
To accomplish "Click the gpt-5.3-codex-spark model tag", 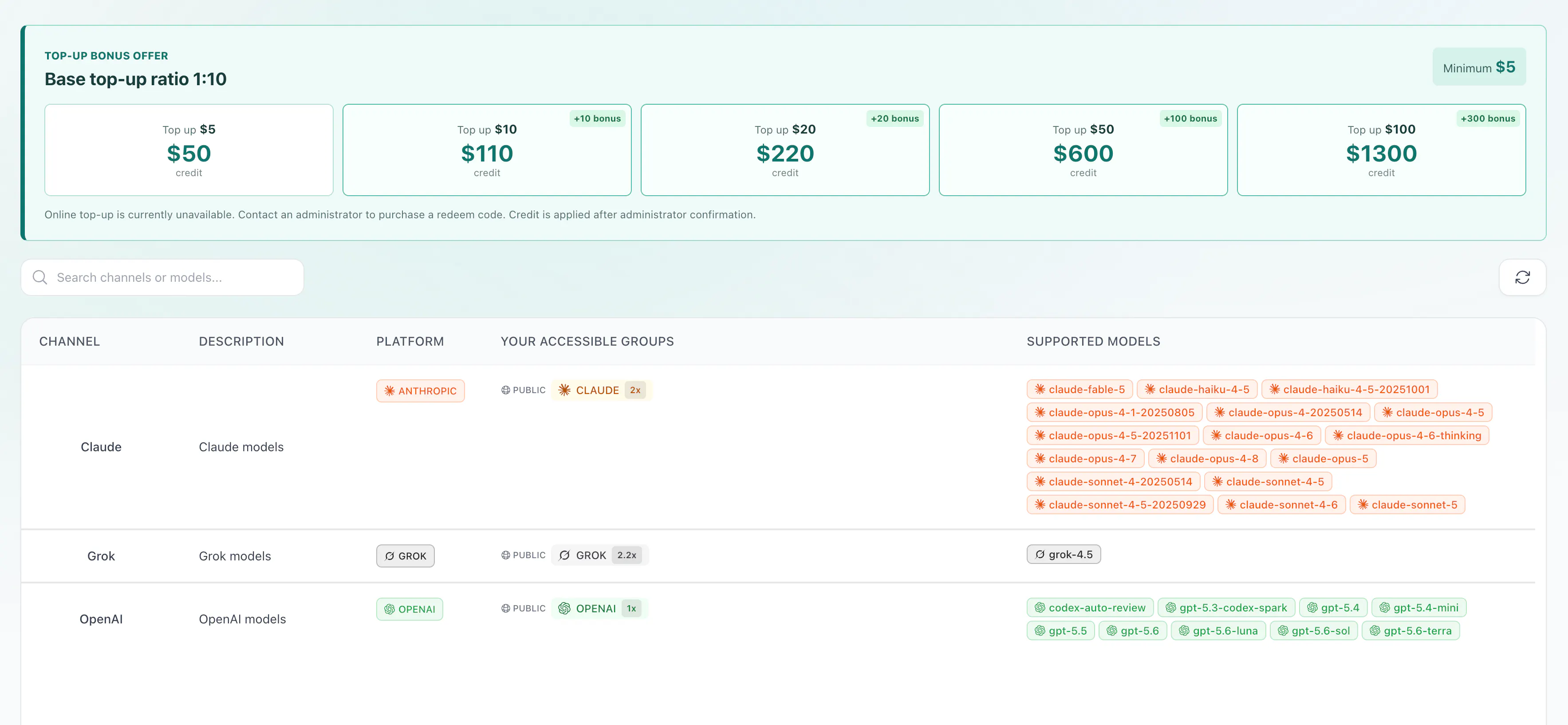I will pos(1226,608).
